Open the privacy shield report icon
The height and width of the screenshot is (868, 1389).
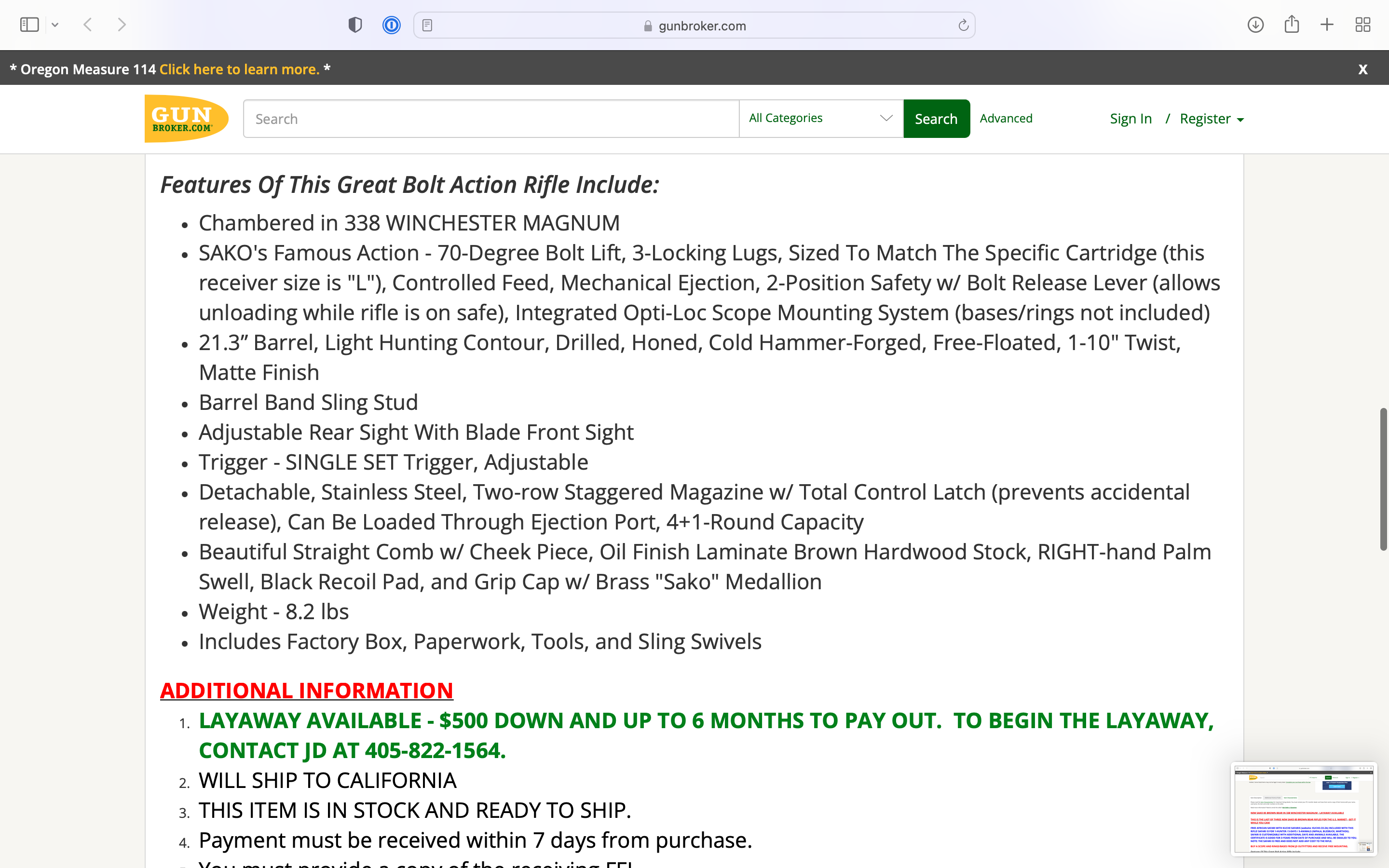coord(355,25)
